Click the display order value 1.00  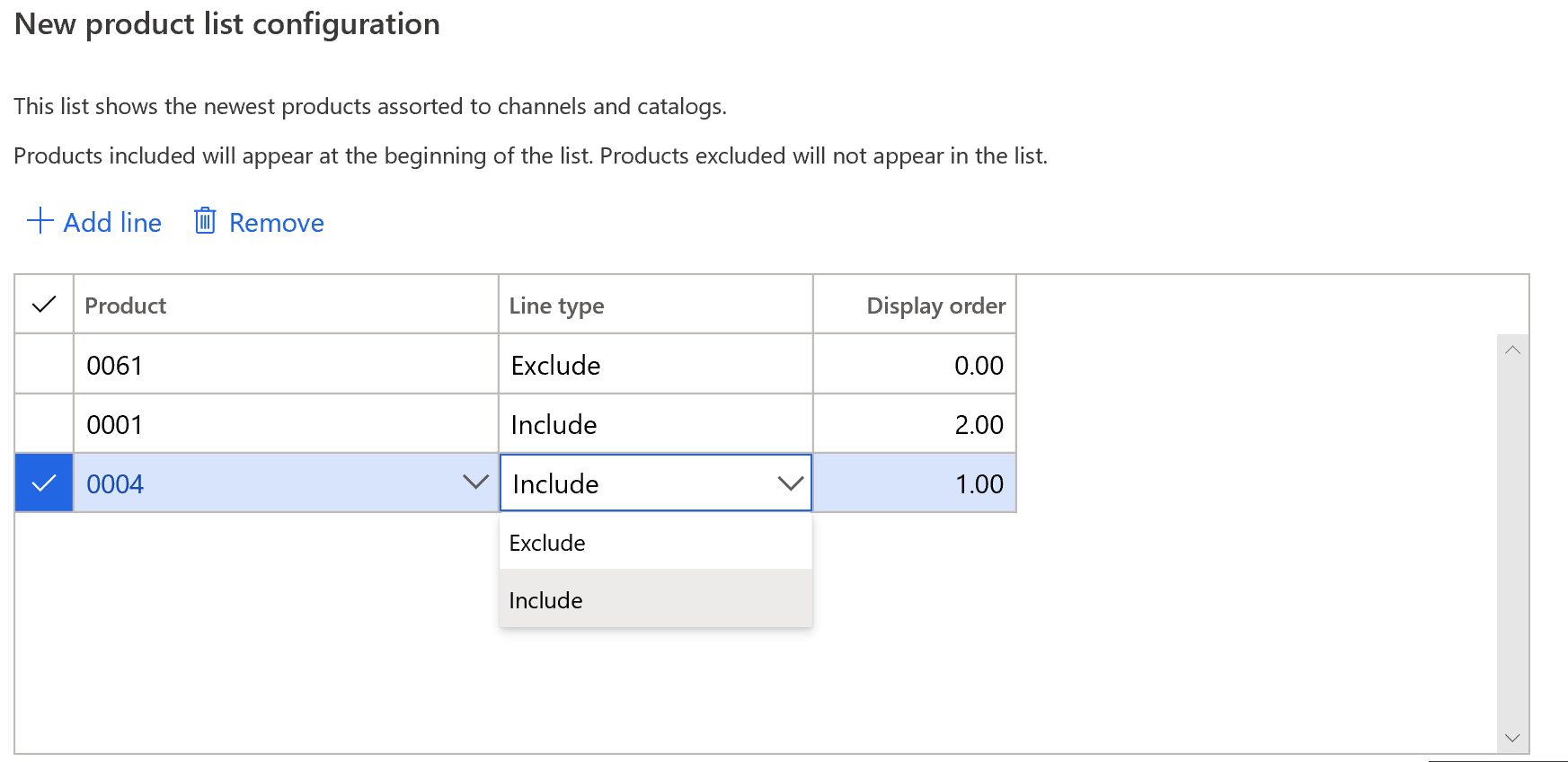979,484
